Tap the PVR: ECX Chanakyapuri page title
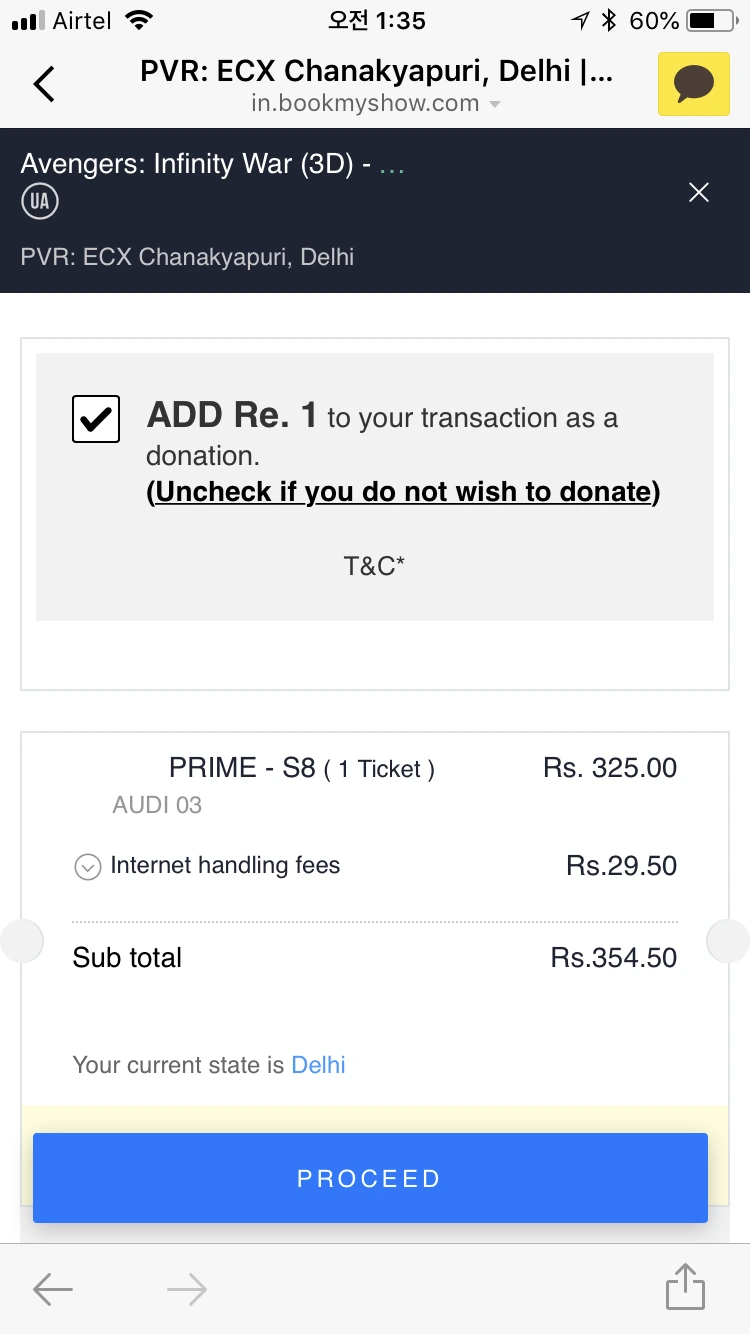750x1334 pixels. tap(376, 72)
